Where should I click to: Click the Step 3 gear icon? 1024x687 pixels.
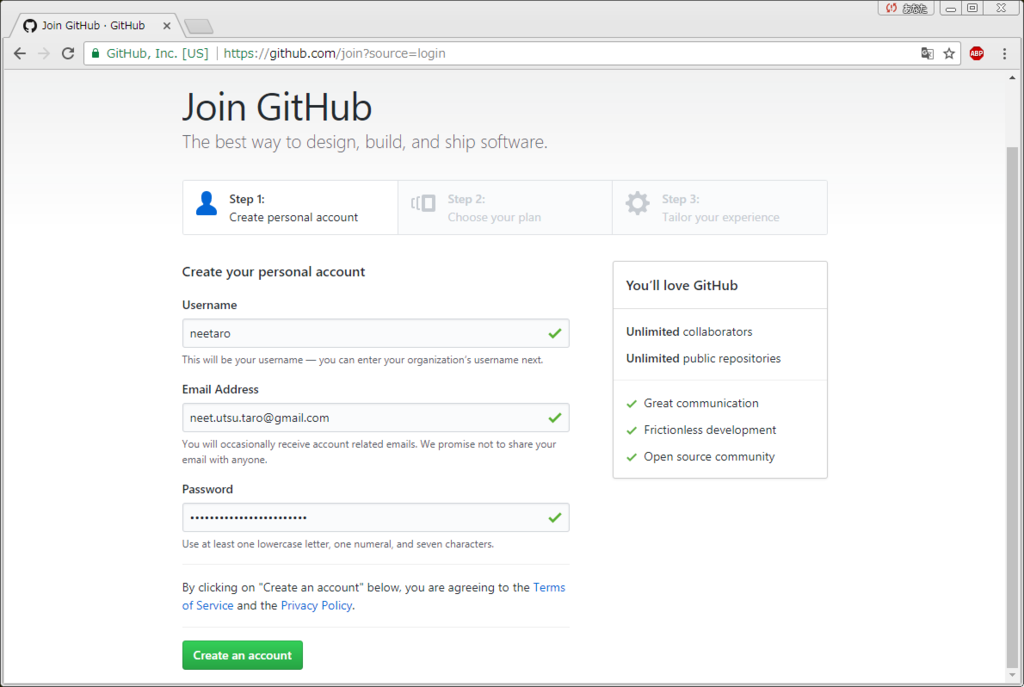click(x=637, y=203)
